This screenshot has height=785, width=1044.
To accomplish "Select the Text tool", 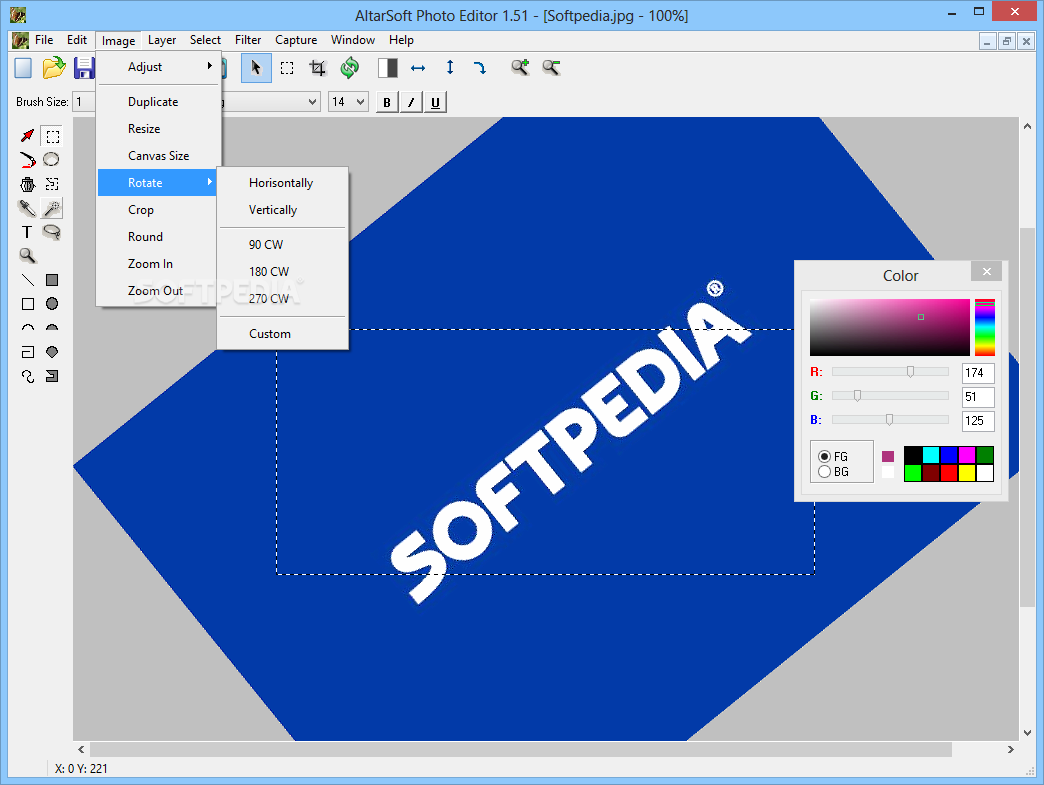I will [27, 232].
